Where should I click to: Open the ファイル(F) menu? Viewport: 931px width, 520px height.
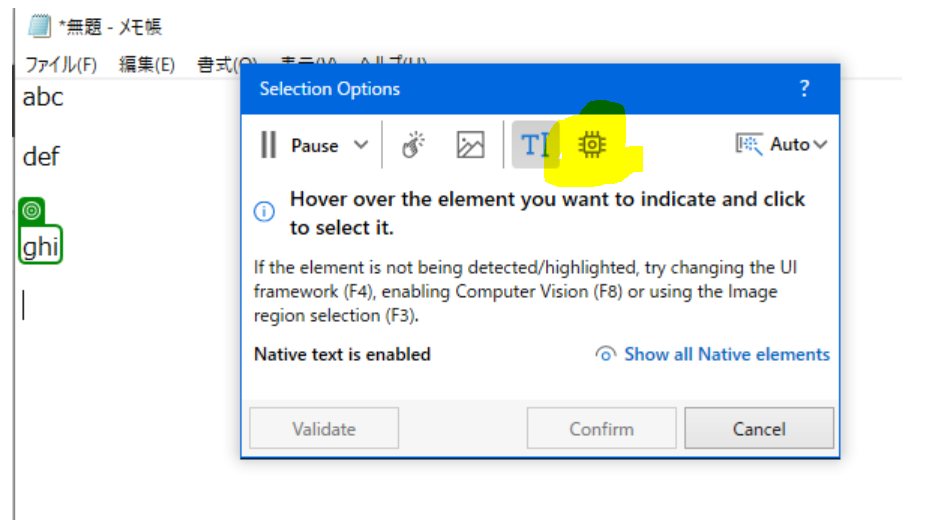click(60, 64)
